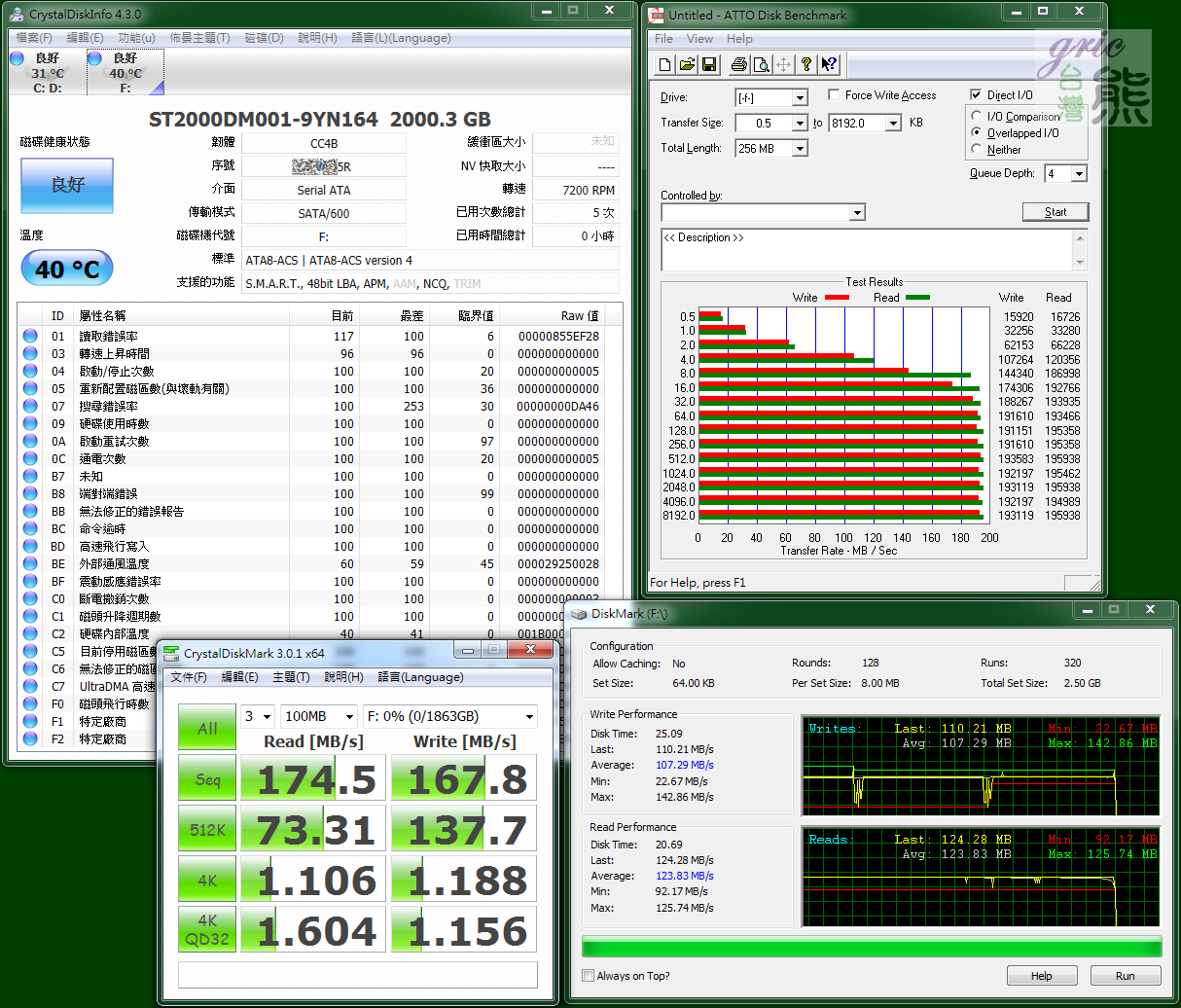Click the status circle for attribute 03 轉速上昇時間
Screen dimensions: 1181x1008
point(30,354)
